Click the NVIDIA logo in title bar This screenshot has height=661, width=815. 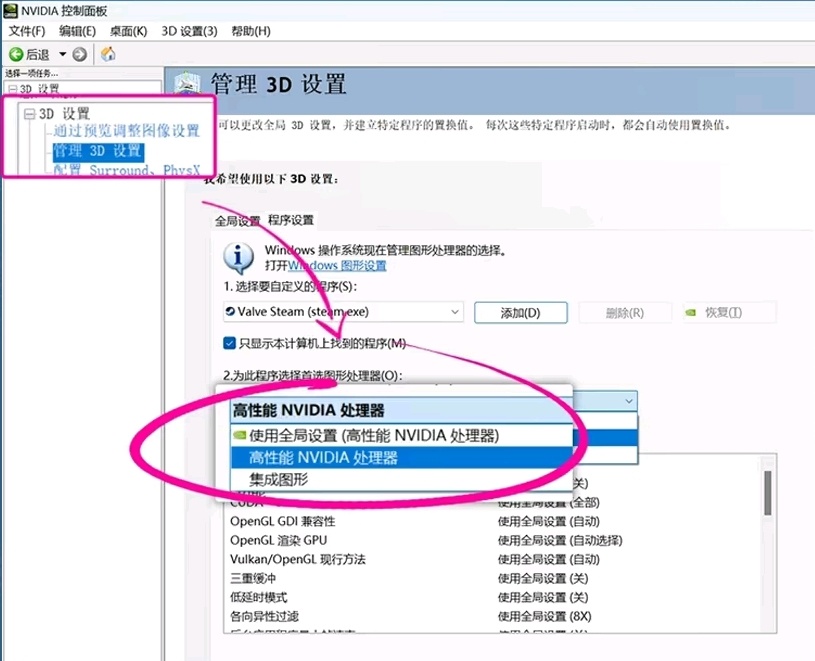click(x=12, y=10)
